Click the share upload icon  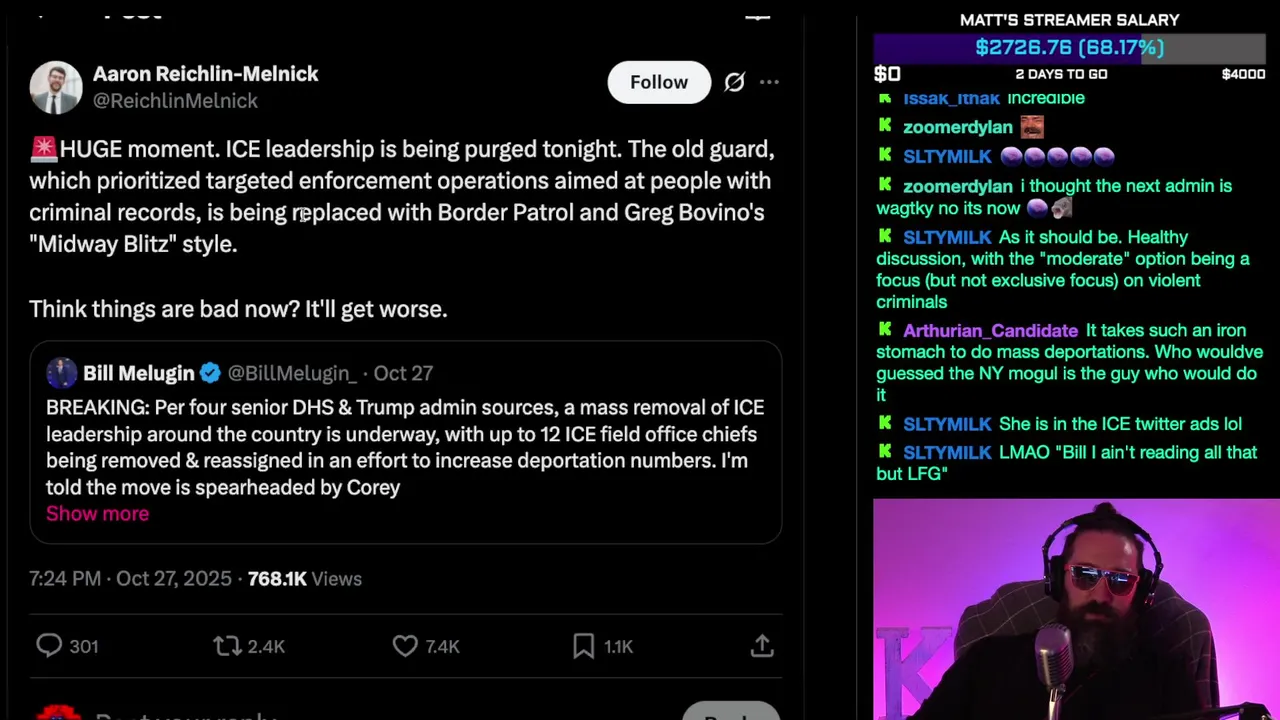(x=762, y=646)
